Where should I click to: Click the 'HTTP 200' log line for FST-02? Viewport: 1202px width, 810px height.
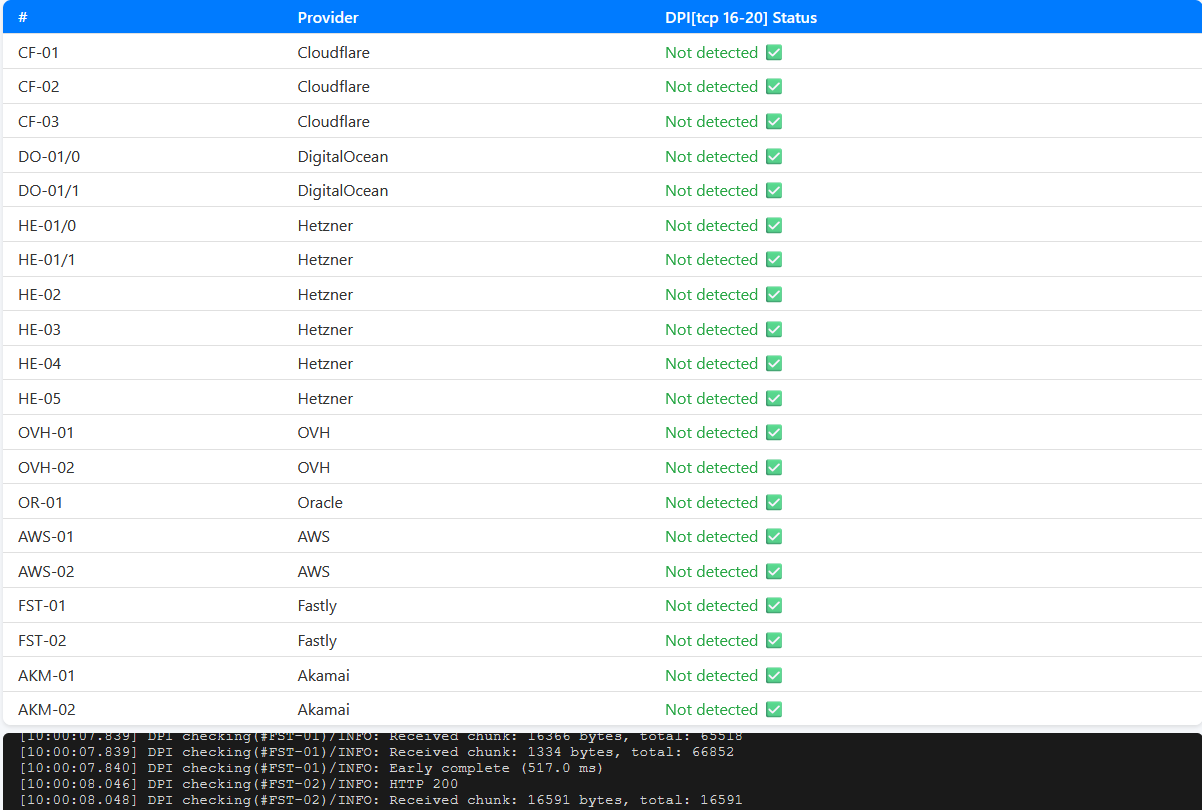[239, 784]
